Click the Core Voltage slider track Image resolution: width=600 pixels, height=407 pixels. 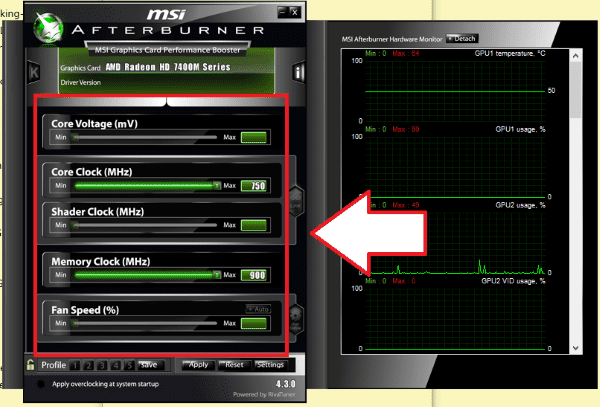(x=145, y=137)
